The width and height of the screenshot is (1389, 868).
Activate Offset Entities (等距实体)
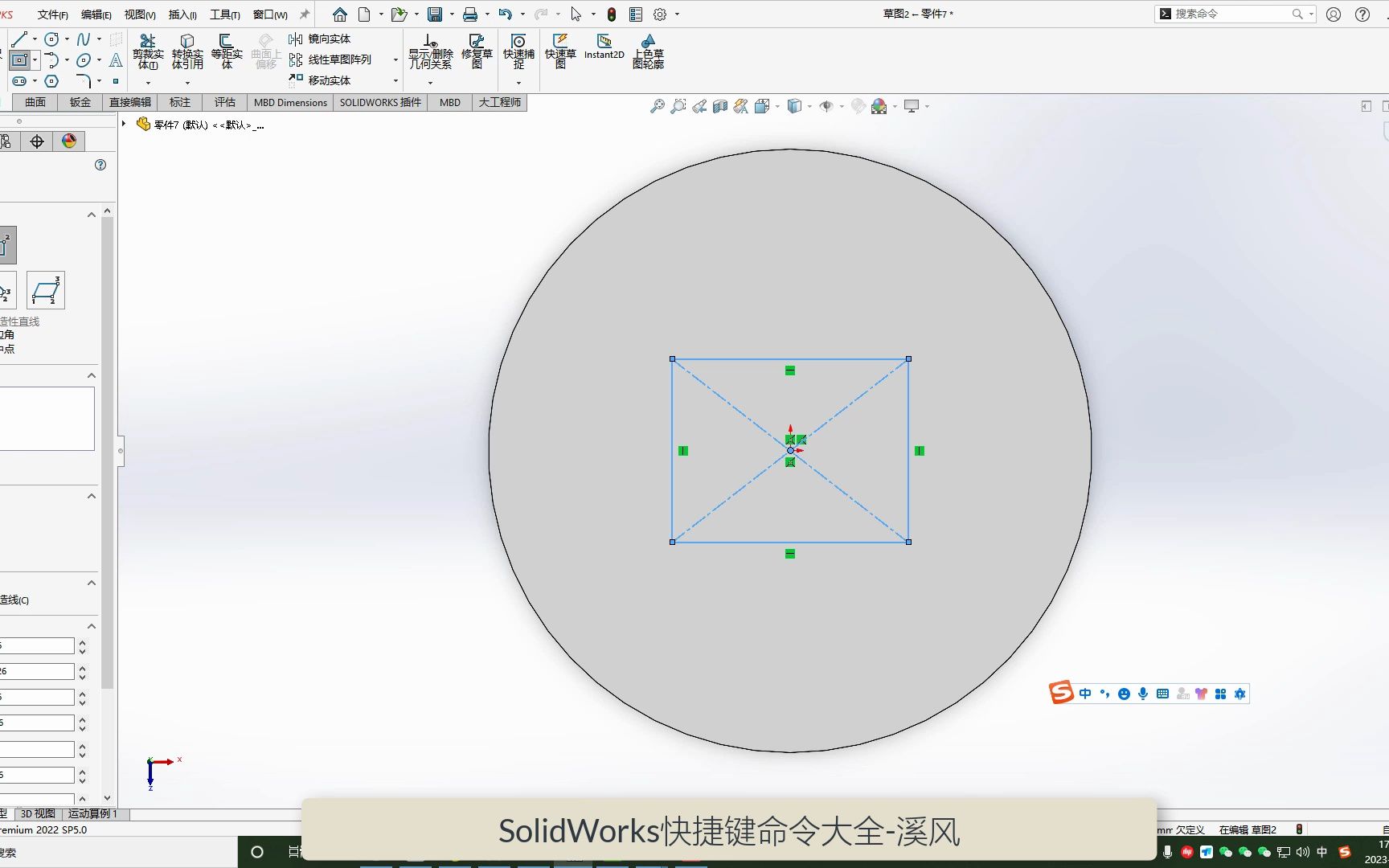[227, 51]
